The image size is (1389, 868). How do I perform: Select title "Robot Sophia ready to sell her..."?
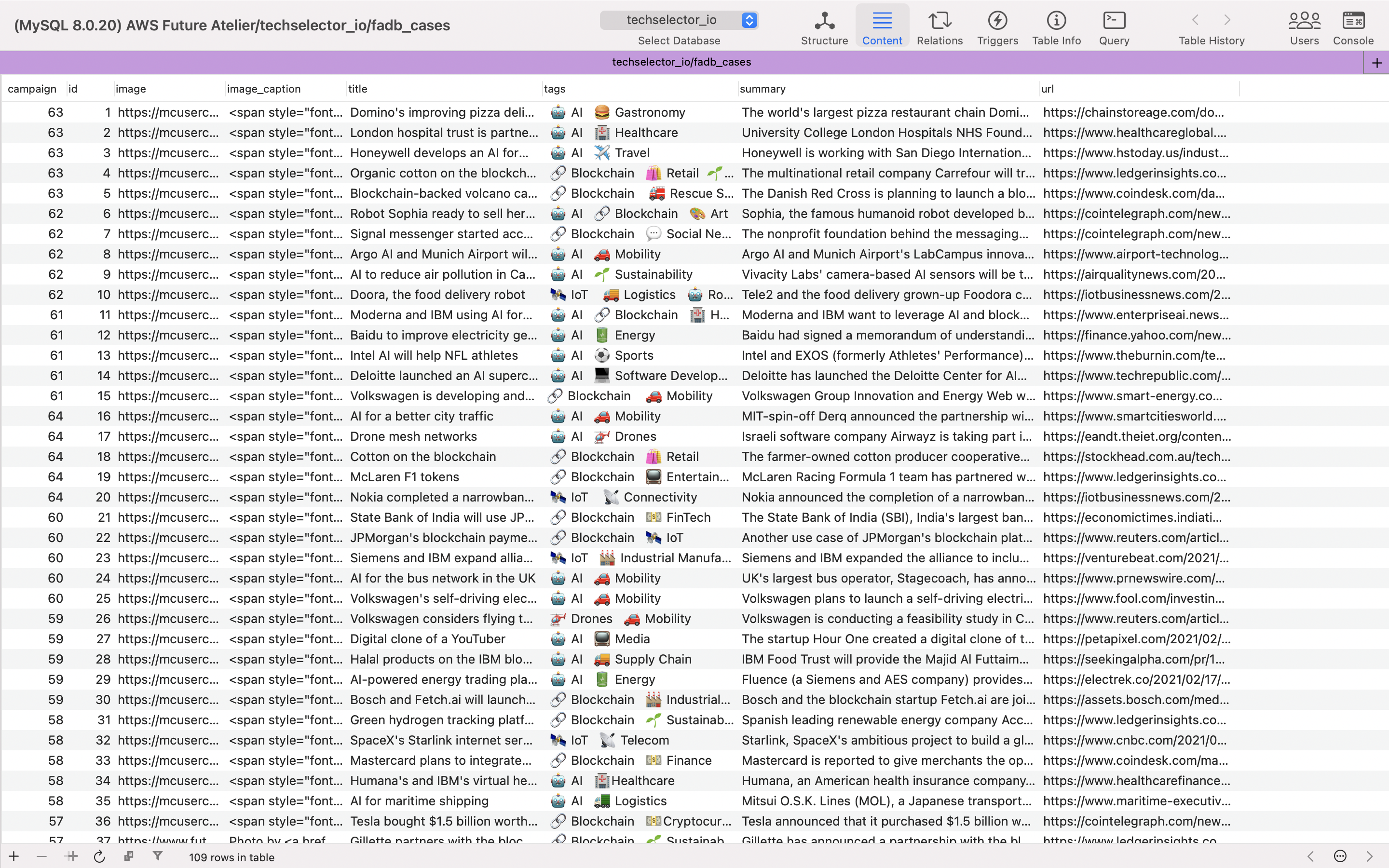pos(444,214)
